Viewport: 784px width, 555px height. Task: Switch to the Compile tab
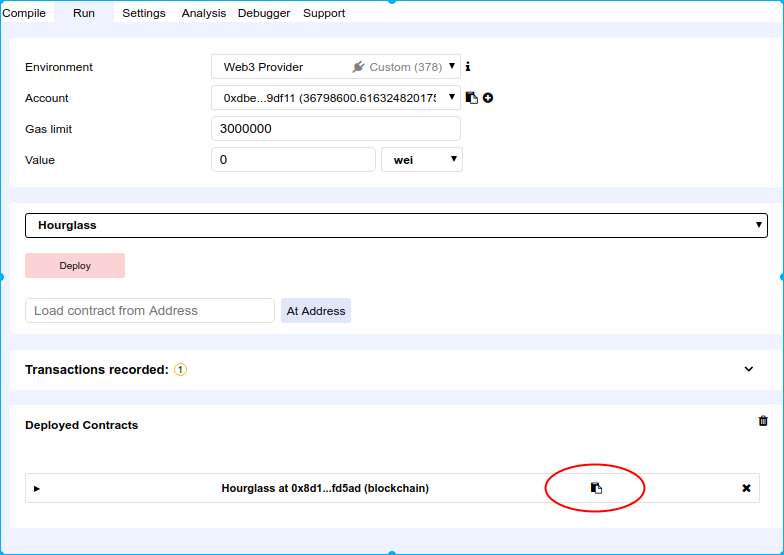coord(24,13)
